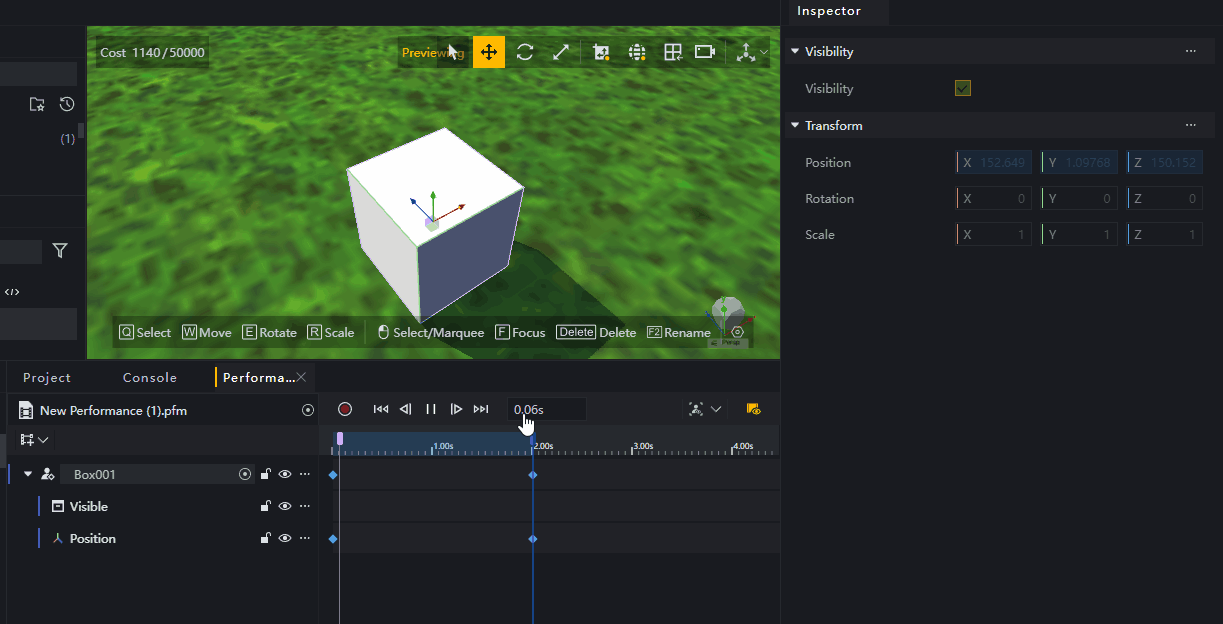This screenshot has width=1223, height=624.
Task: Open the Project tab
Action: tap(46, 377)
